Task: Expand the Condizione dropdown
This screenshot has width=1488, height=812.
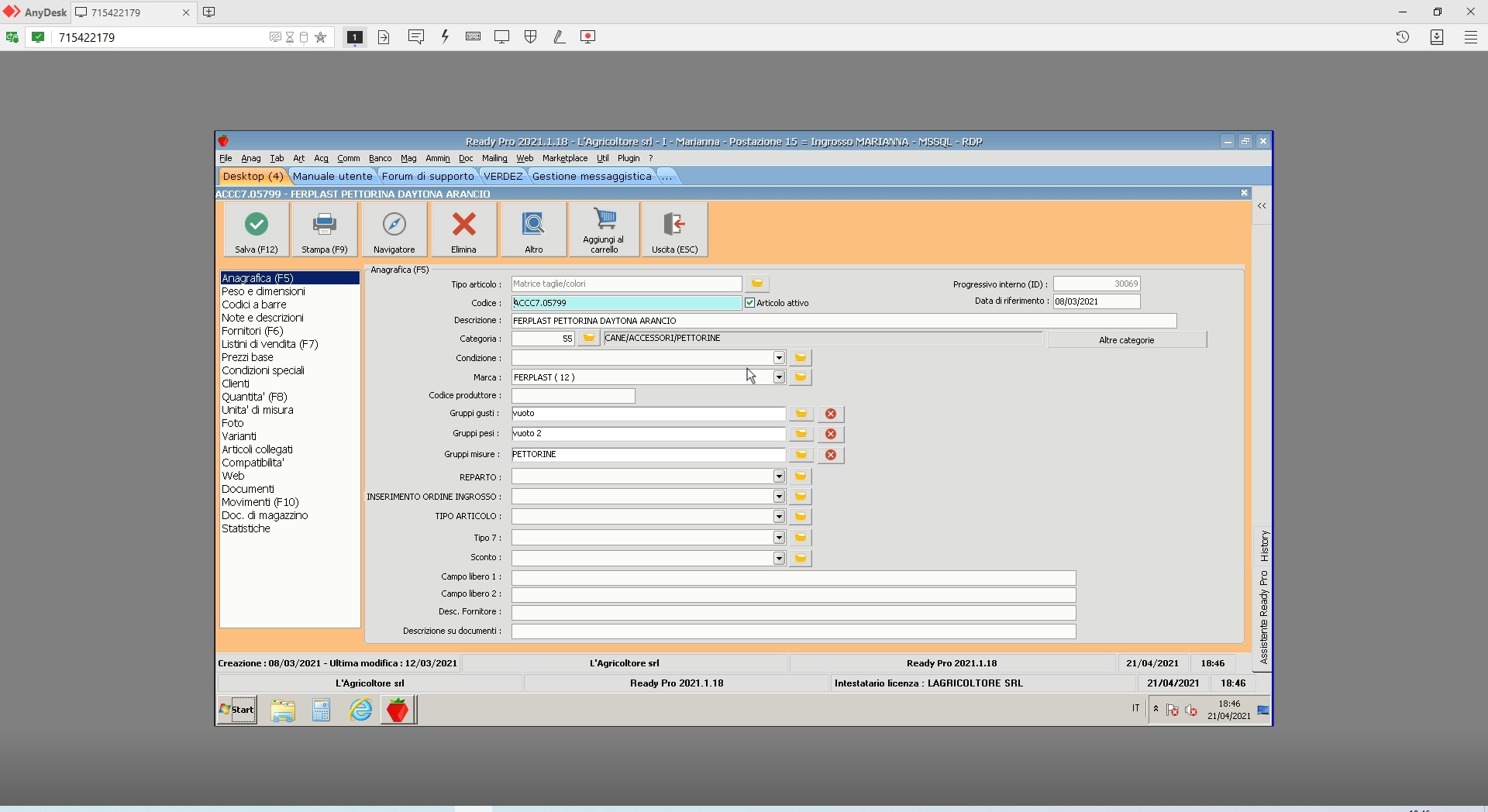Action: (x=779, y=358)
